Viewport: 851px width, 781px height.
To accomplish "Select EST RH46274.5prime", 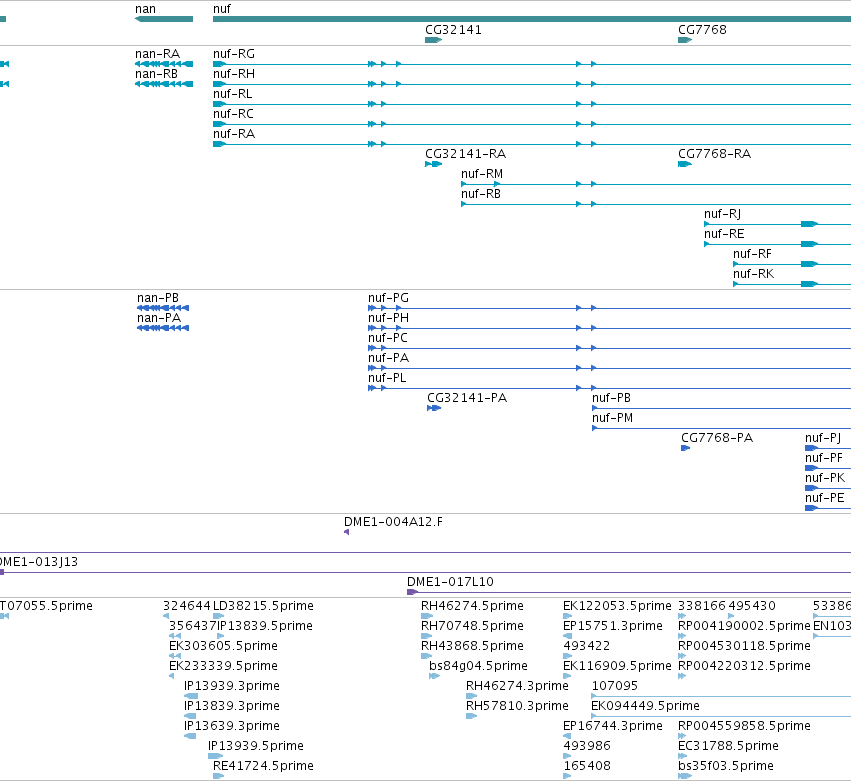I will pyautogui.click(x=472, y=606).
